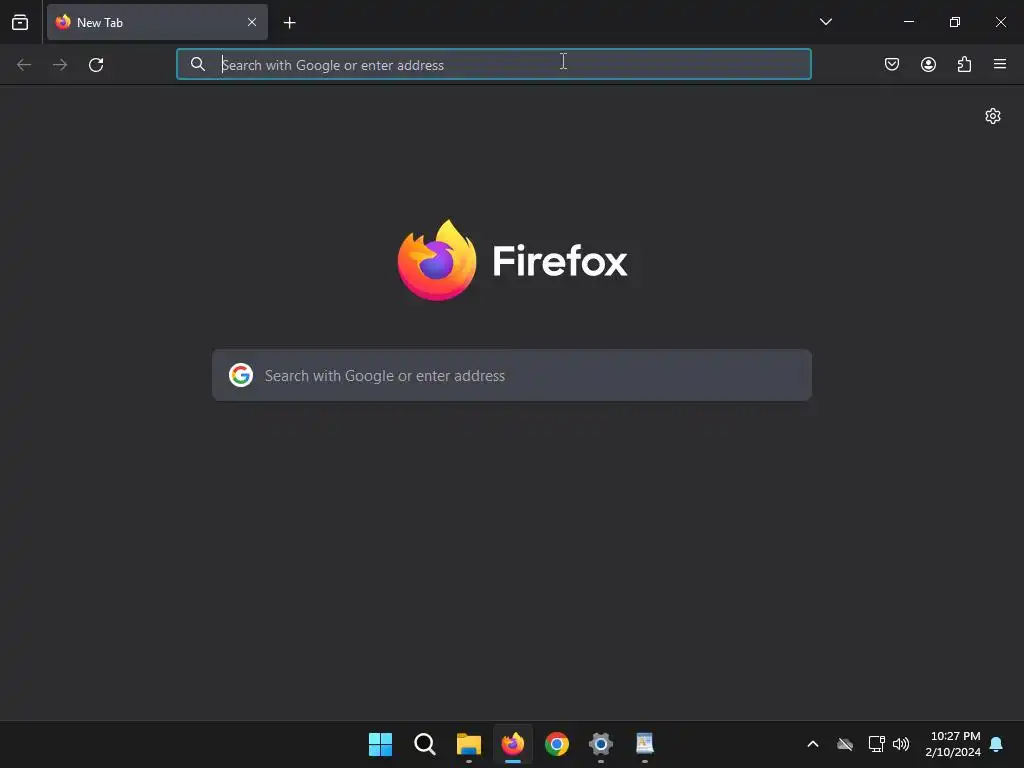Screen dimensions: 1024x768
Task: Open the notepad-like app on taskbar
Action: tap(645, 744)
